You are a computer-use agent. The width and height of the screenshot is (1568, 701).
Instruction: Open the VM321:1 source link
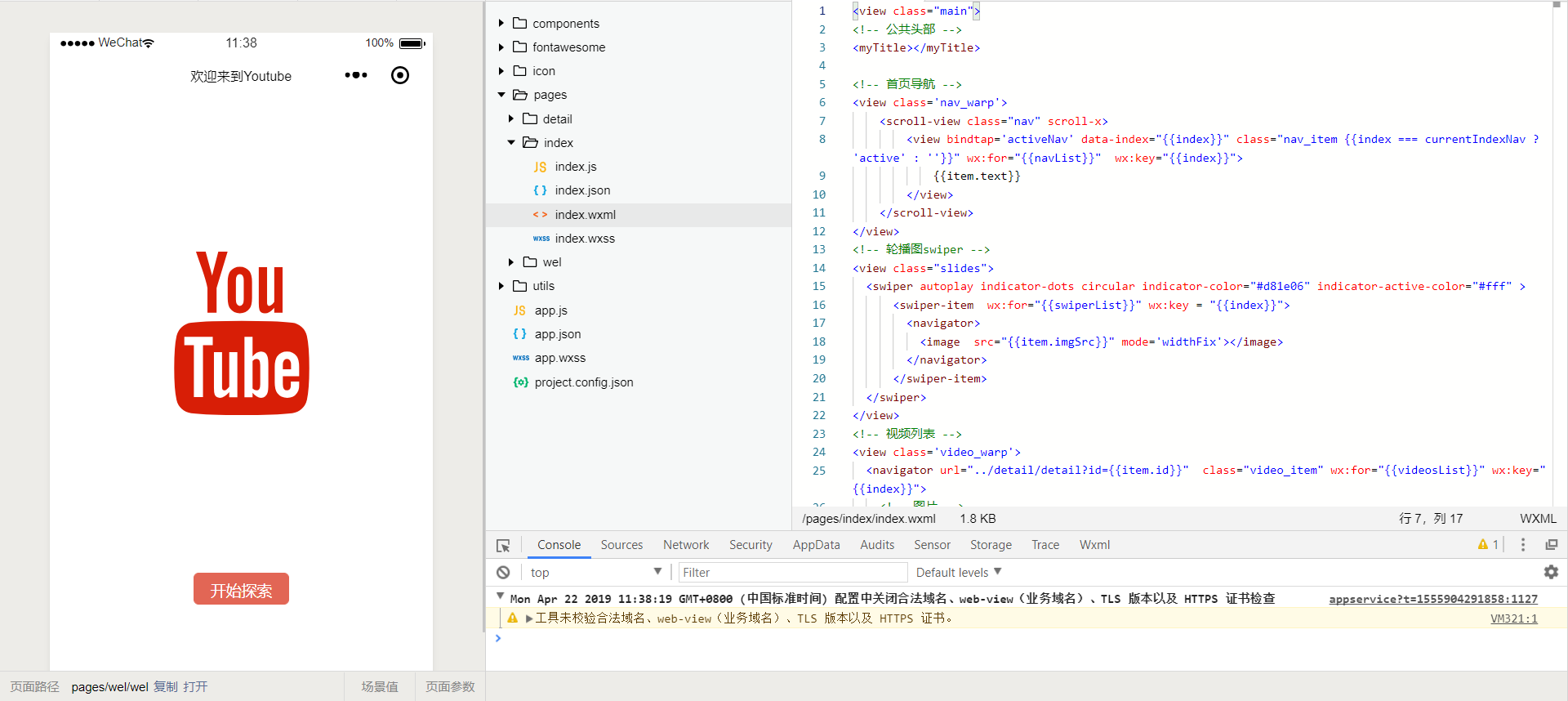tap(1514, 618)
